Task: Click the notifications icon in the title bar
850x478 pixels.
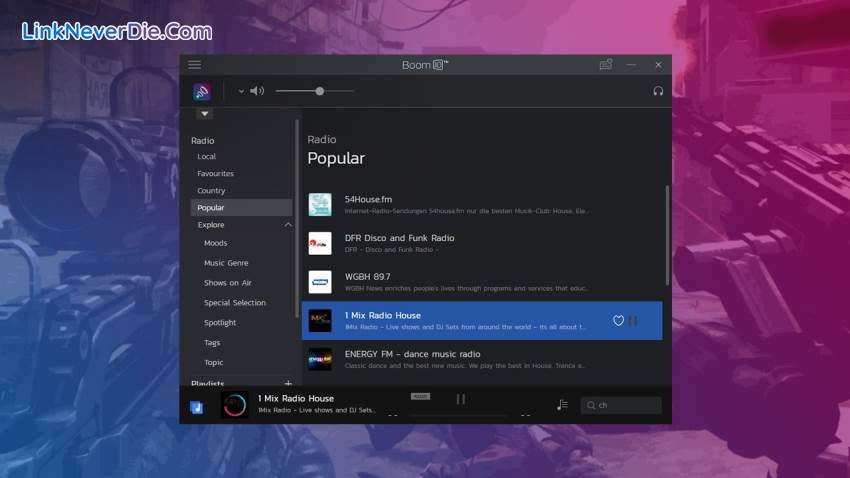Action: point(605,65)
